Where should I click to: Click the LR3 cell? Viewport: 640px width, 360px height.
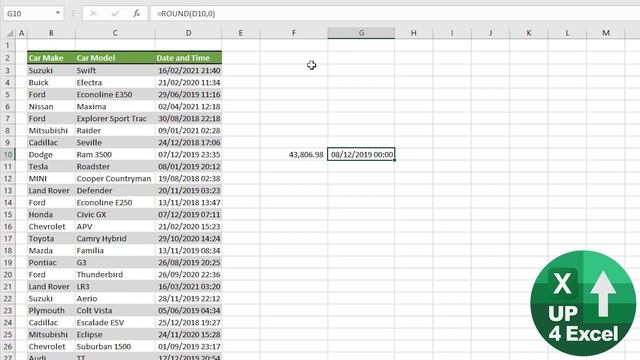[115, 287]
